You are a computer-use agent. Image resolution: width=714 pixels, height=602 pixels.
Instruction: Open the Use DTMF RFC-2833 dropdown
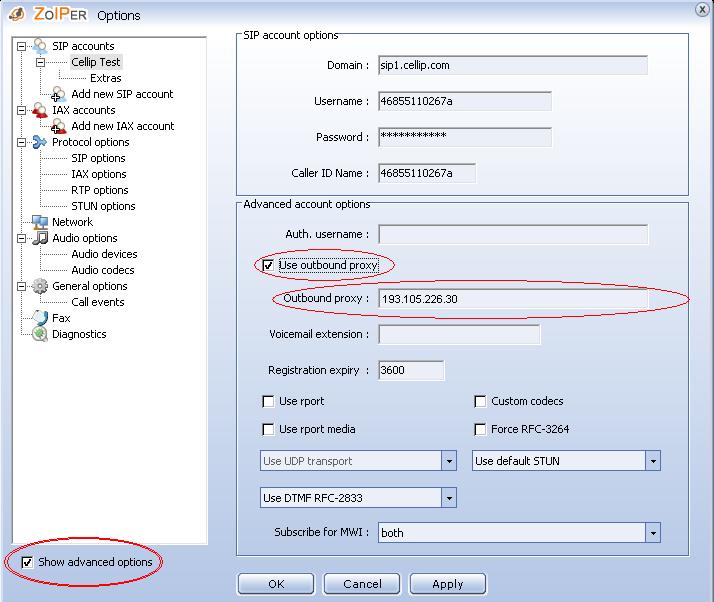pyautogui.click(x=449, y=498)
